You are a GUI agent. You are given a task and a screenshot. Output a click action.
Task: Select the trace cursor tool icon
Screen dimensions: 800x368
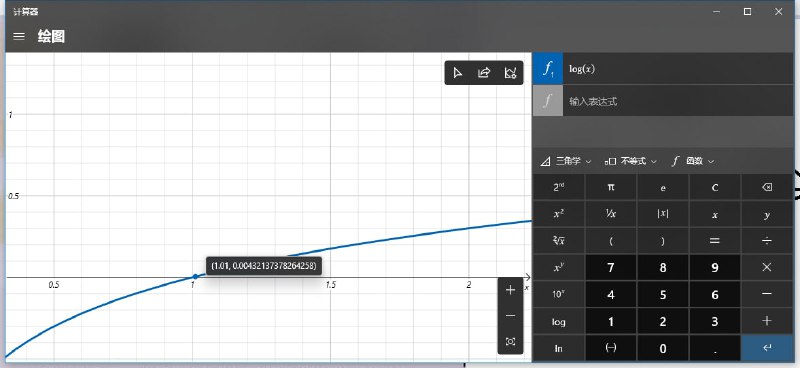(x=458, y=73)
